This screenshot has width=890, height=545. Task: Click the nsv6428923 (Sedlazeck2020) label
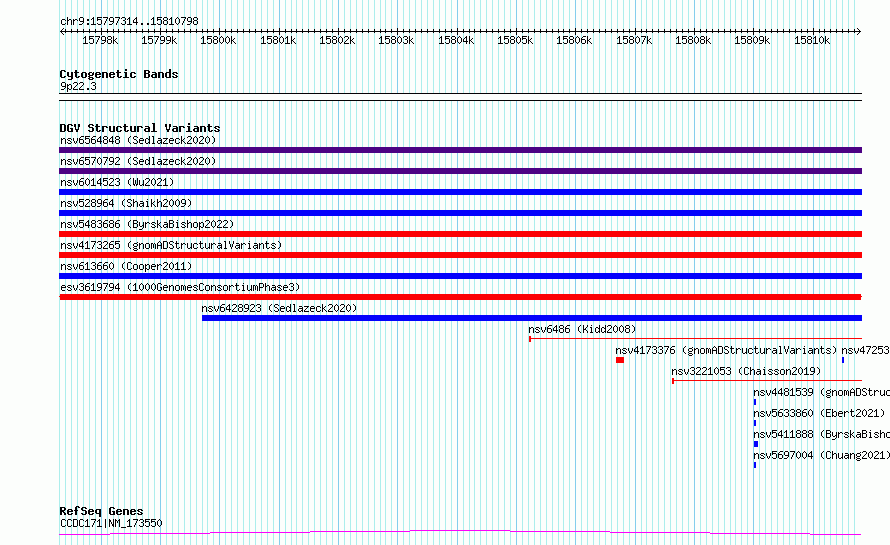tap(279, 308)
